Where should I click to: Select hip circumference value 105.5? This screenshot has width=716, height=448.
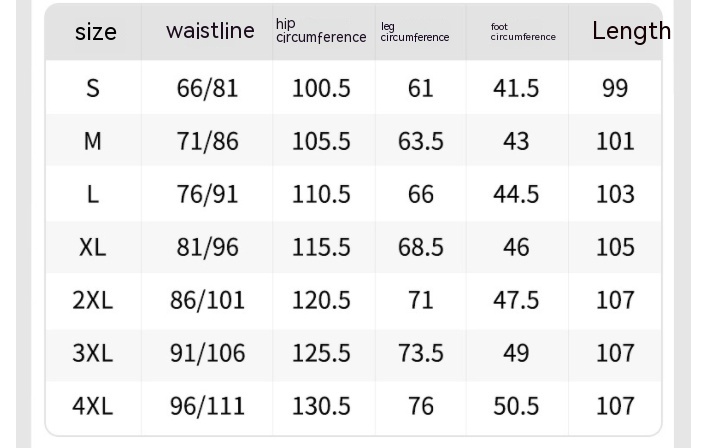tap(321, 141)
